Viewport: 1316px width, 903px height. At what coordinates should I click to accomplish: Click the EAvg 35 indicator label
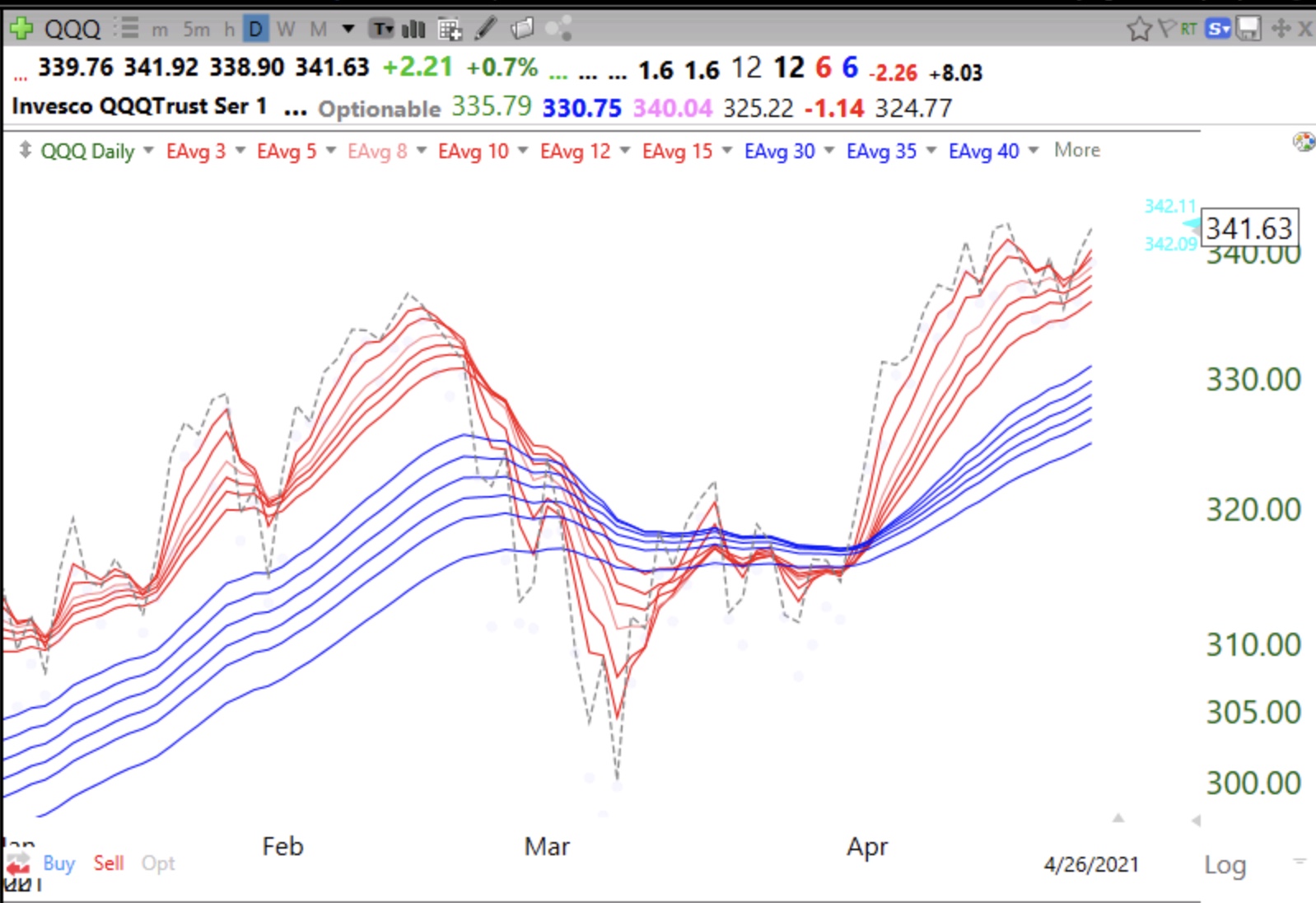click(x=882, y=151)
